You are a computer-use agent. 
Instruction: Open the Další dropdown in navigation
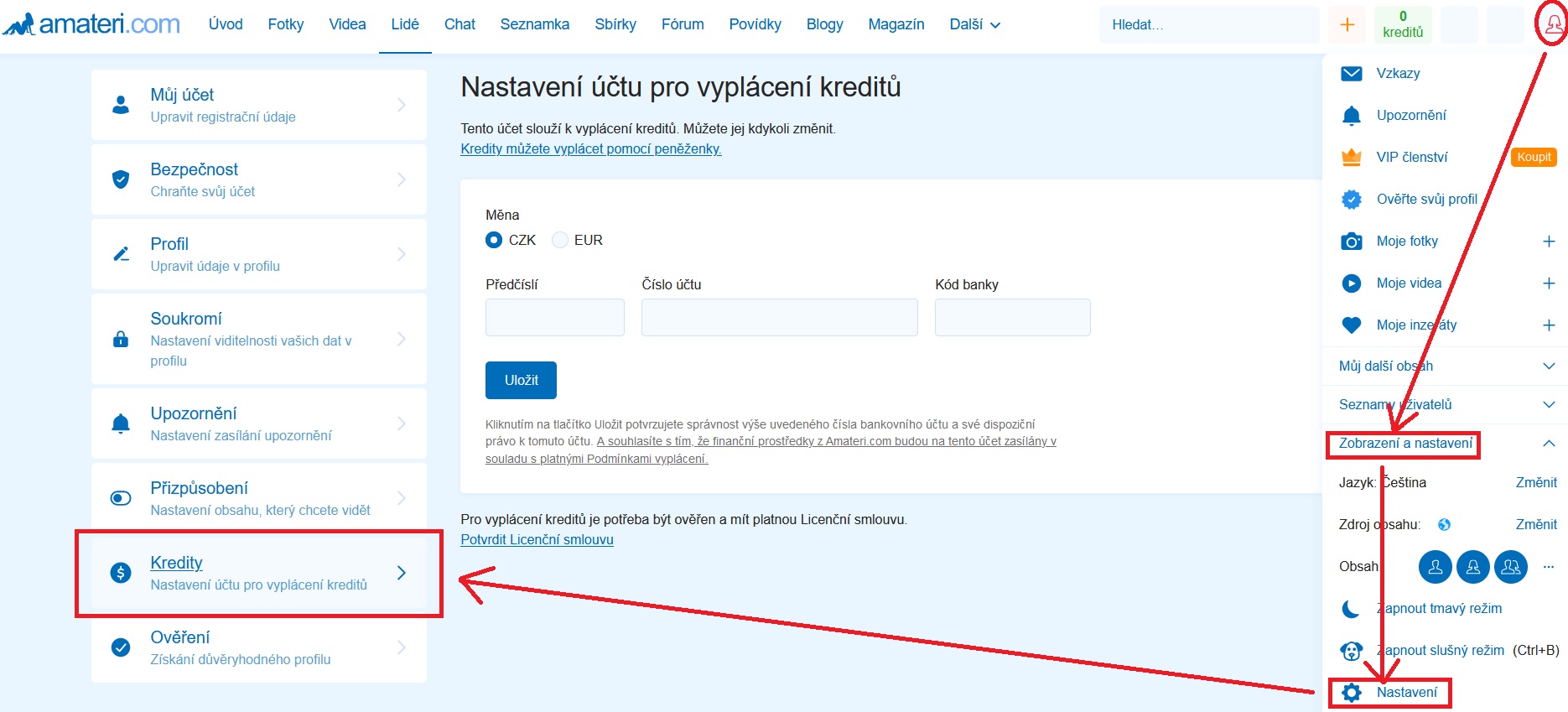[974, 25]
